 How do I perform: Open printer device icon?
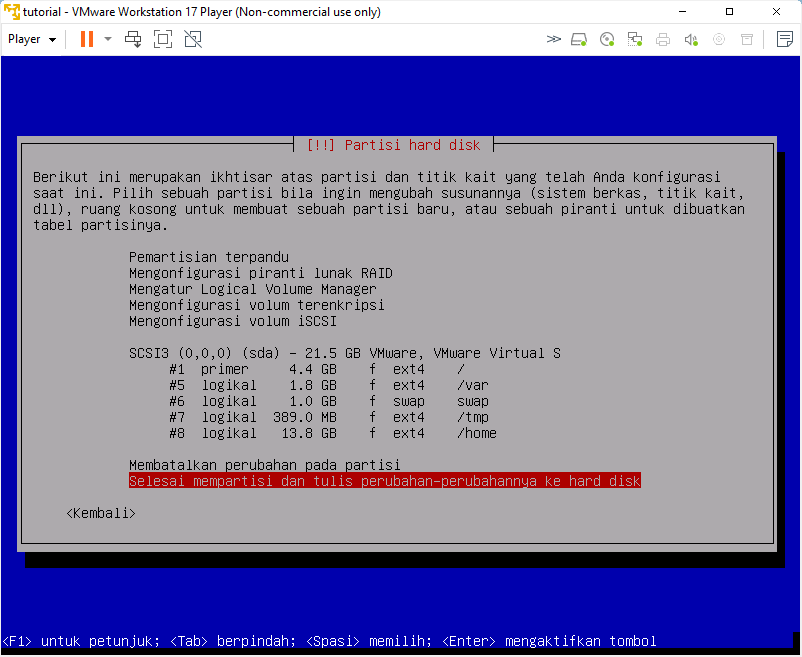[663, 39]
